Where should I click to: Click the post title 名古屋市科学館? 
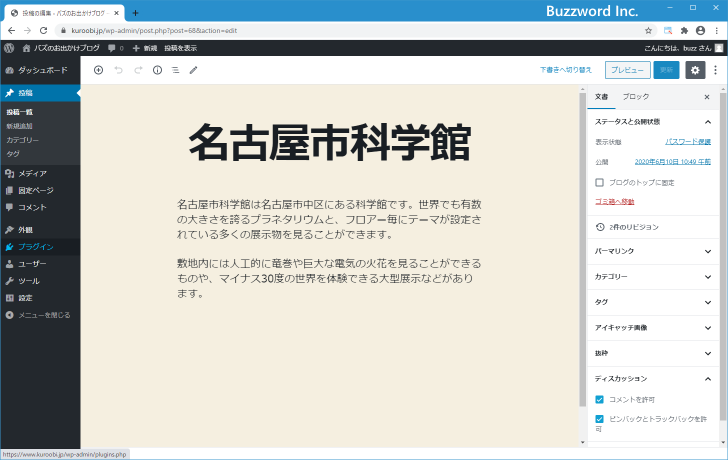click(x=330, y=143)
